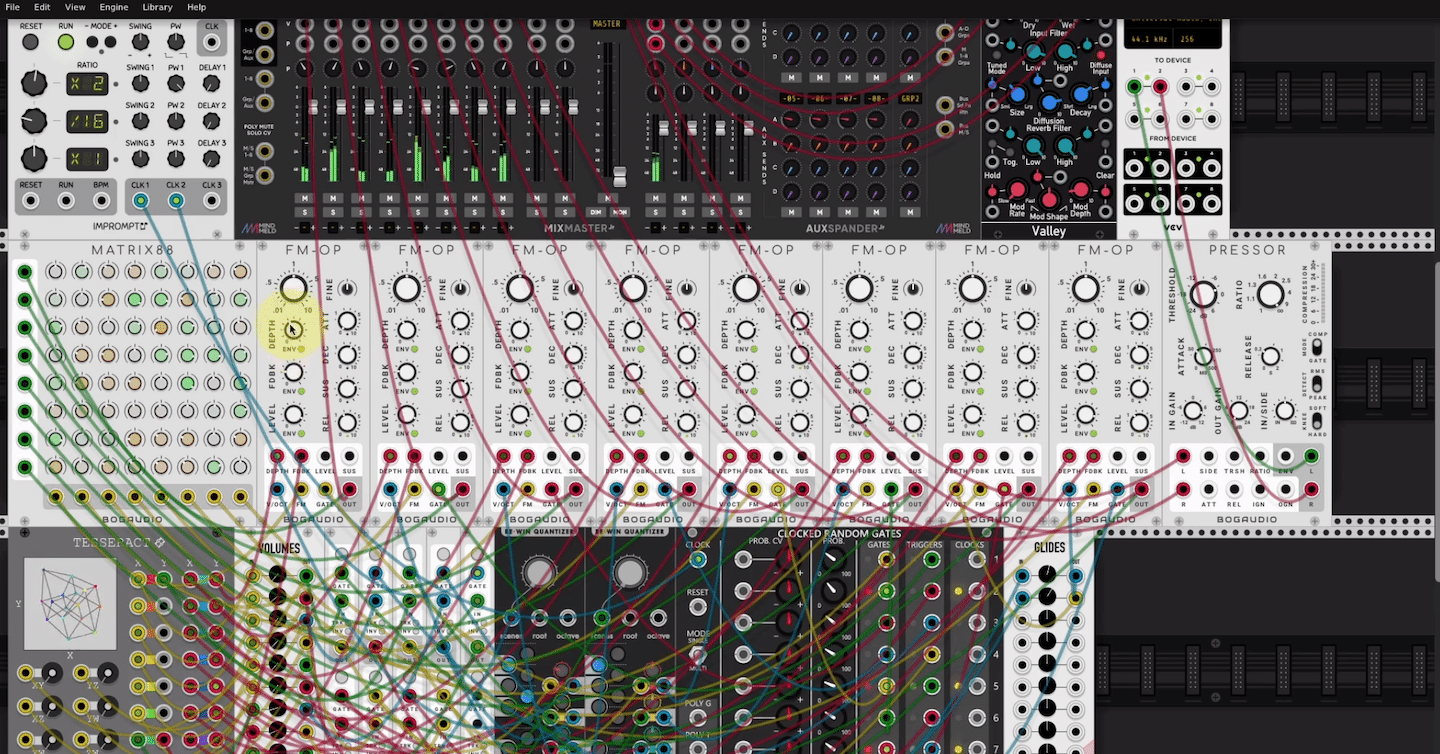Screen dimensions: 1440x754
Task: Open the Engine menu
Action: click(x=114, y=7)
